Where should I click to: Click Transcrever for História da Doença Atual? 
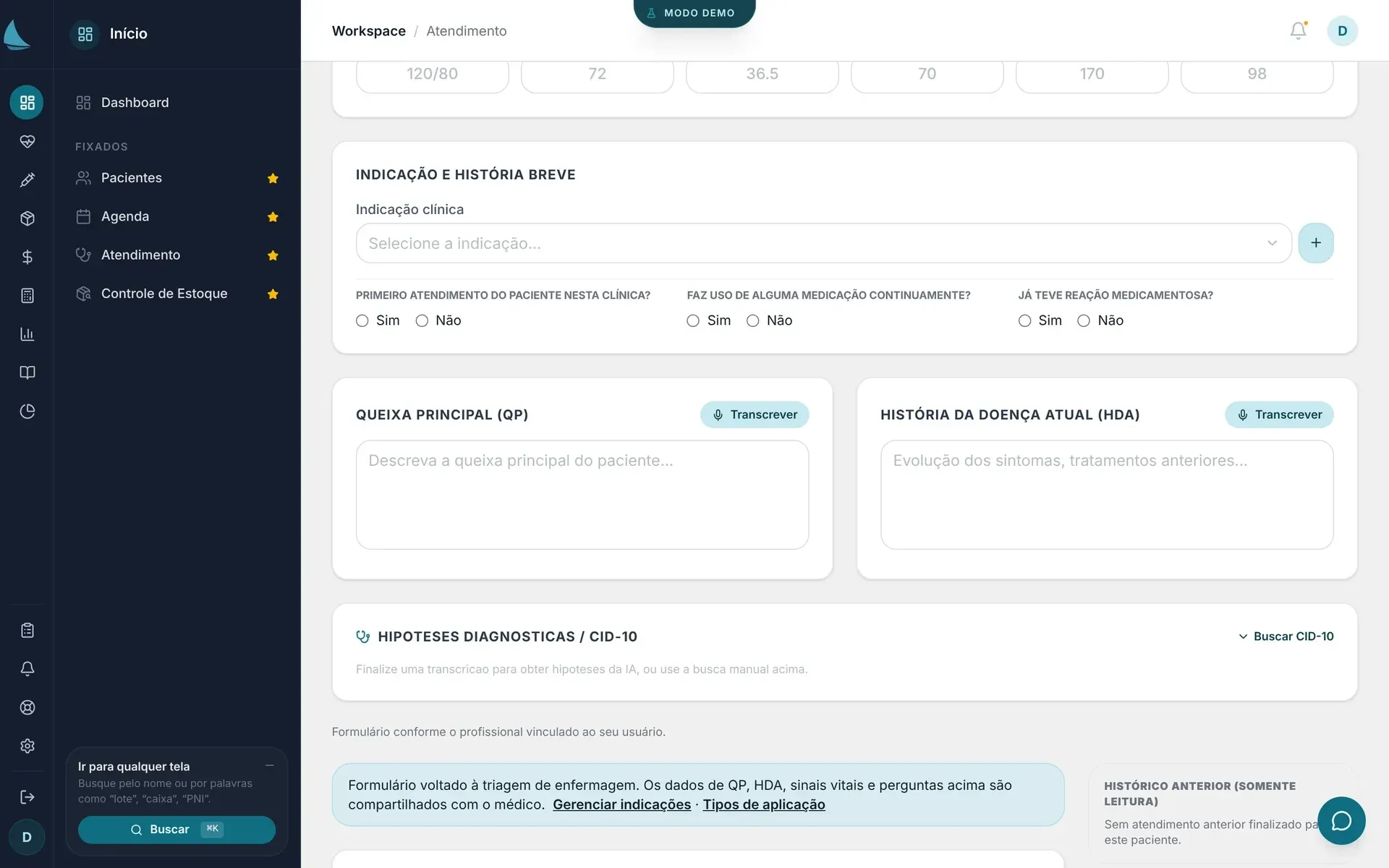click(1279, 414)
